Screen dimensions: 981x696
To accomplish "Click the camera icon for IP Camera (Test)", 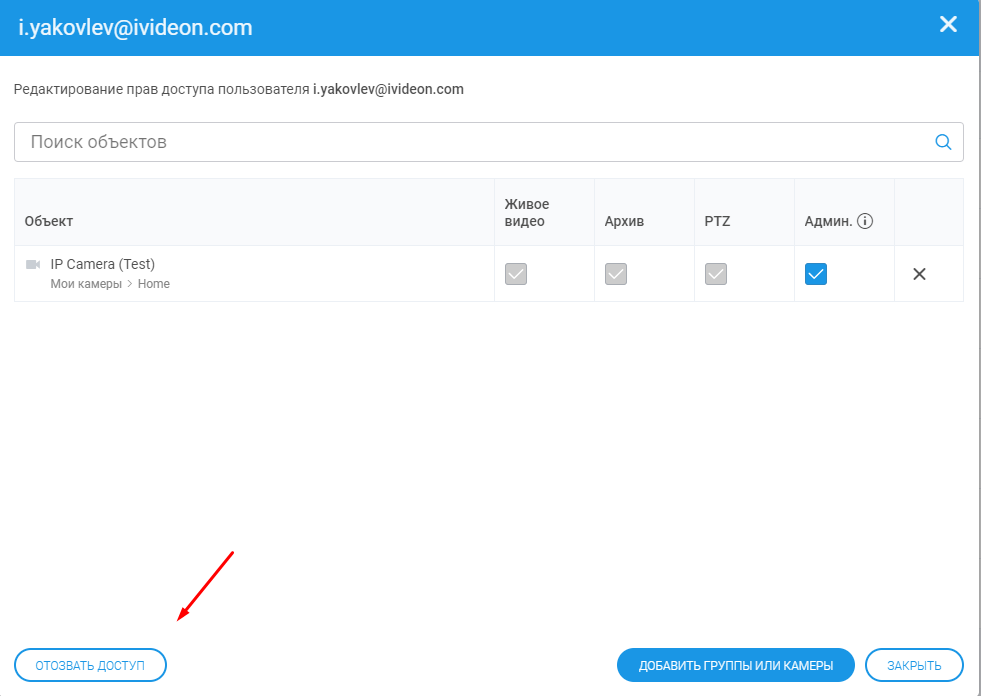I will click(33, 265).
